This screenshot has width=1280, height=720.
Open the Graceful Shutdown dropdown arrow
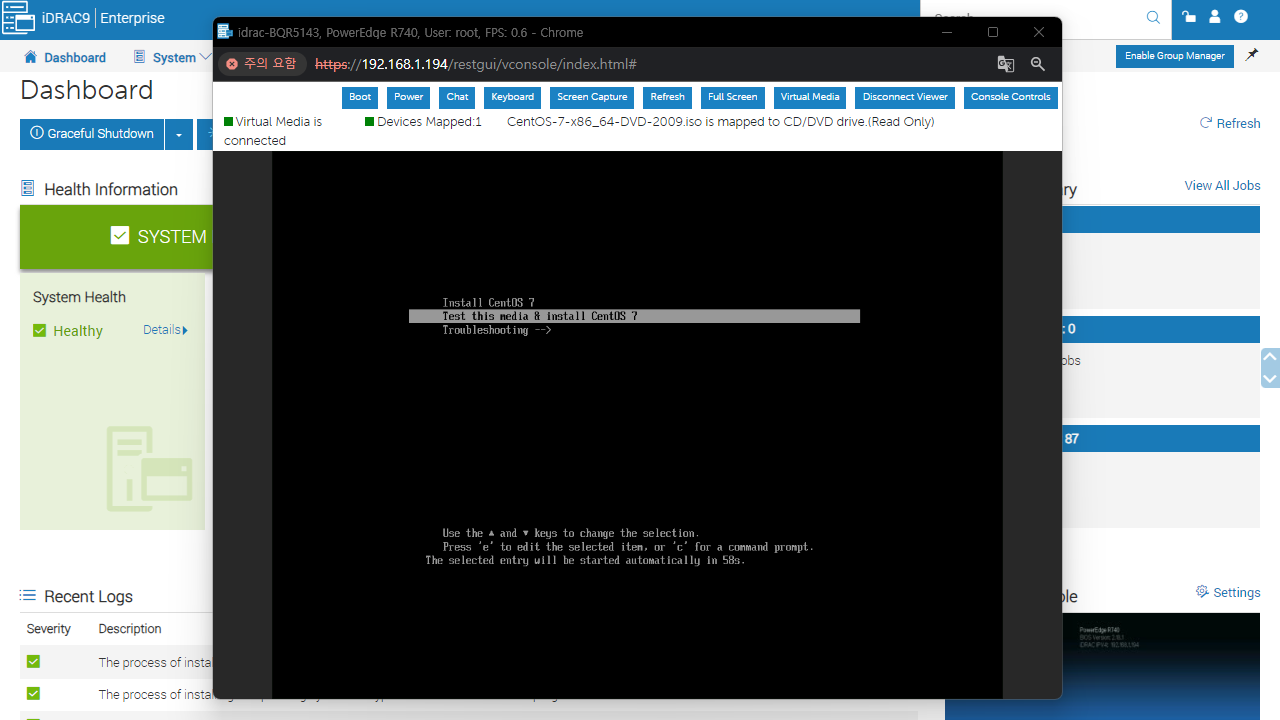click(x=179, y=134)
